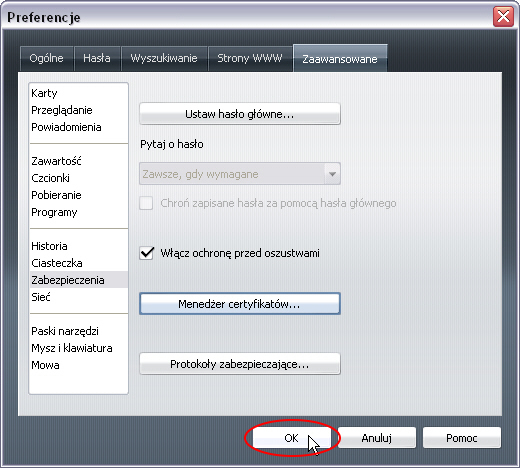Open Protokoły zabezpieczające settings
Screen dimensions: 520x468
click(240, 364)
